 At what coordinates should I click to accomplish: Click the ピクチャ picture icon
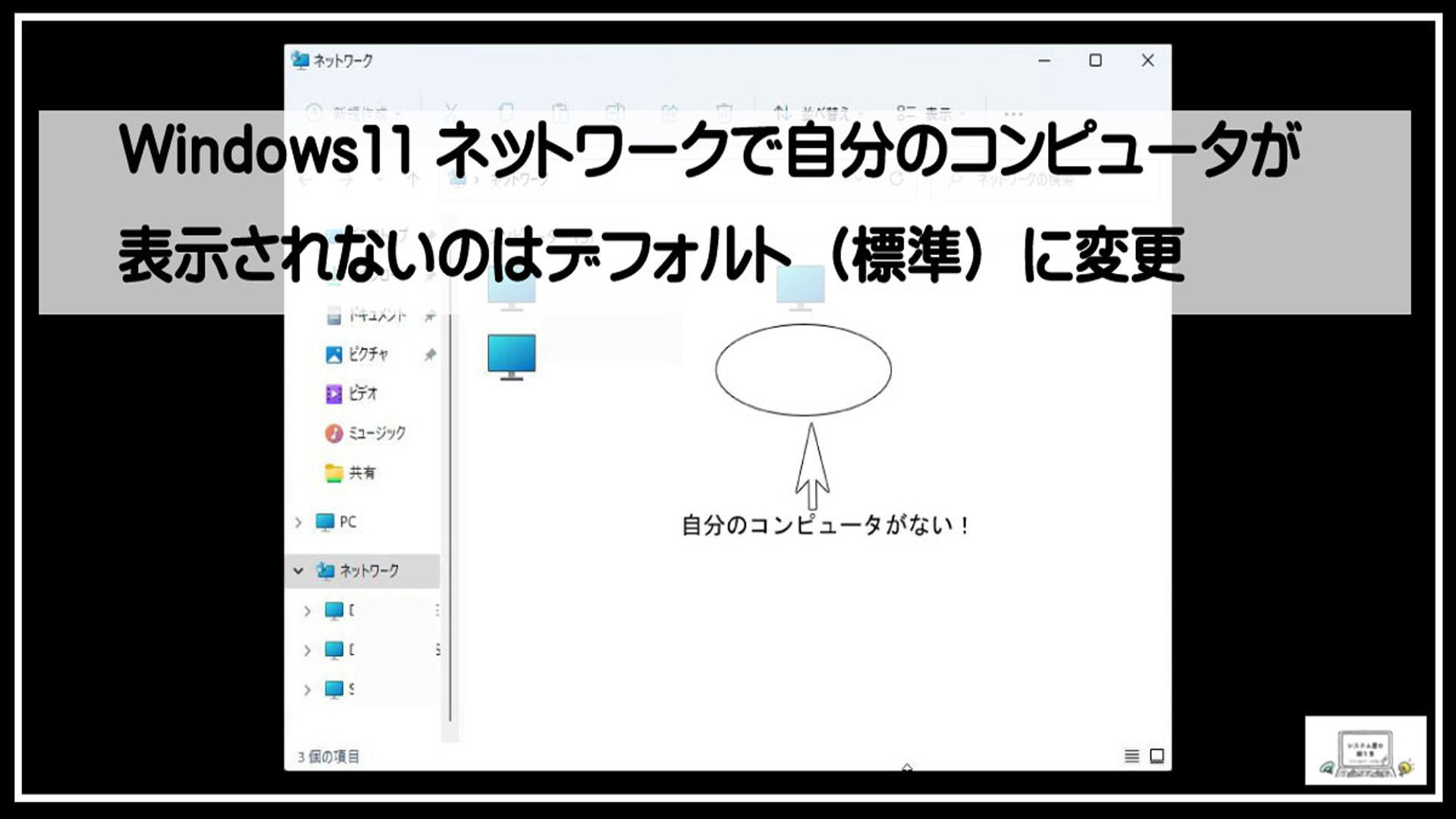(334, 354)
